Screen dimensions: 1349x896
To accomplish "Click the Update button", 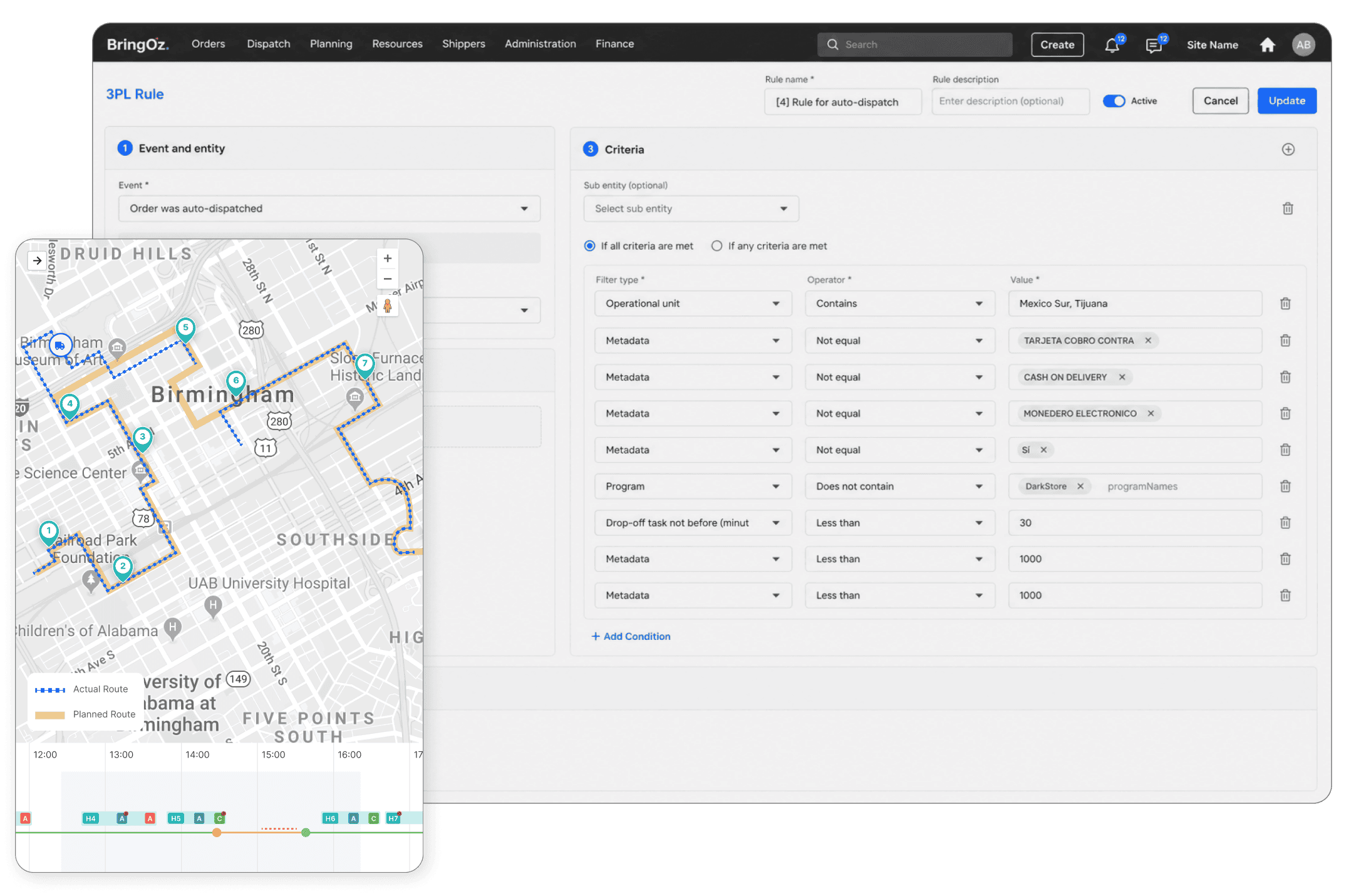I will point(1286,101).
